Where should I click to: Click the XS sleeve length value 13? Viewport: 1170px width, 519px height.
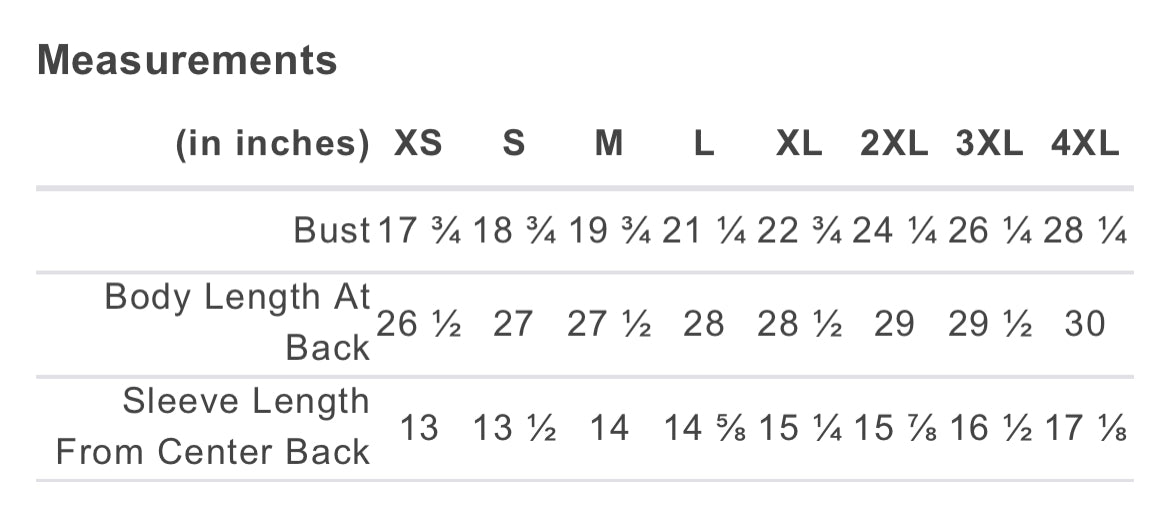point(419,429)
